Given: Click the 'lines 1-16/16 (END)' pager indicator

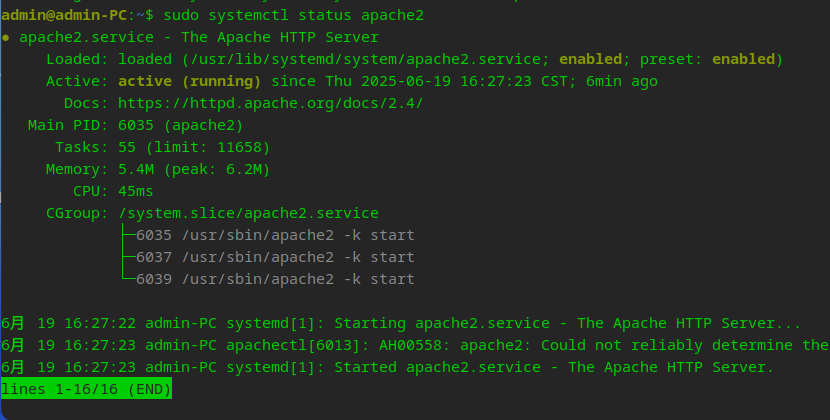Looking at the screenshot, I should (86, 388).
